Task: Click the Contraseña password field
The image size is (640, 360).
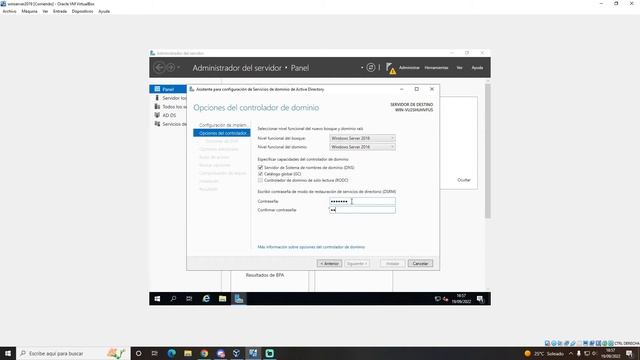Action: point(362,201)
